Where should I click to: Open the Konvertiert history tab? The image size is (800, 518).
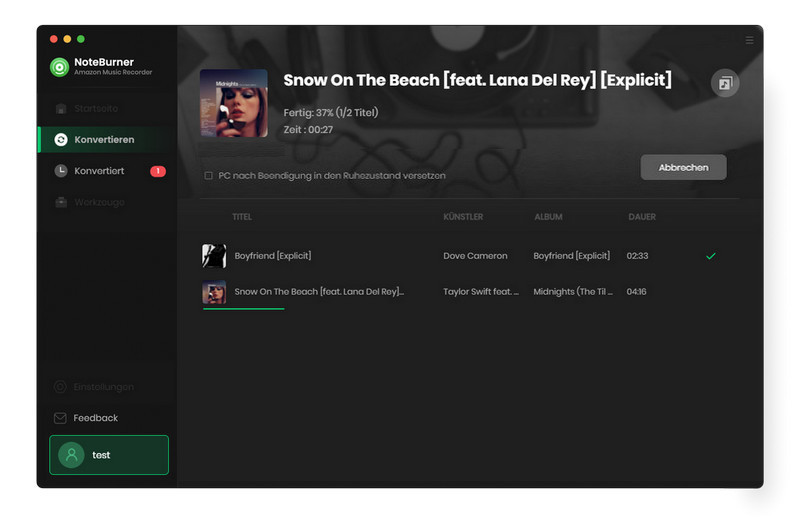[106, 171]
